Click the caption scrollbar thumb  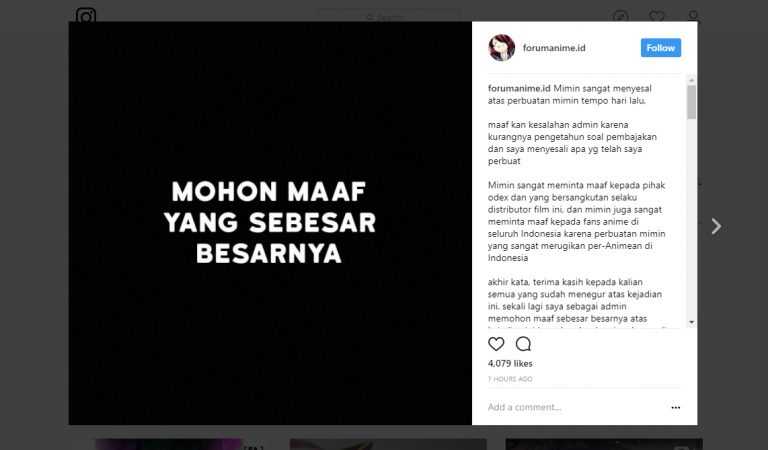(x=692, y=102)
